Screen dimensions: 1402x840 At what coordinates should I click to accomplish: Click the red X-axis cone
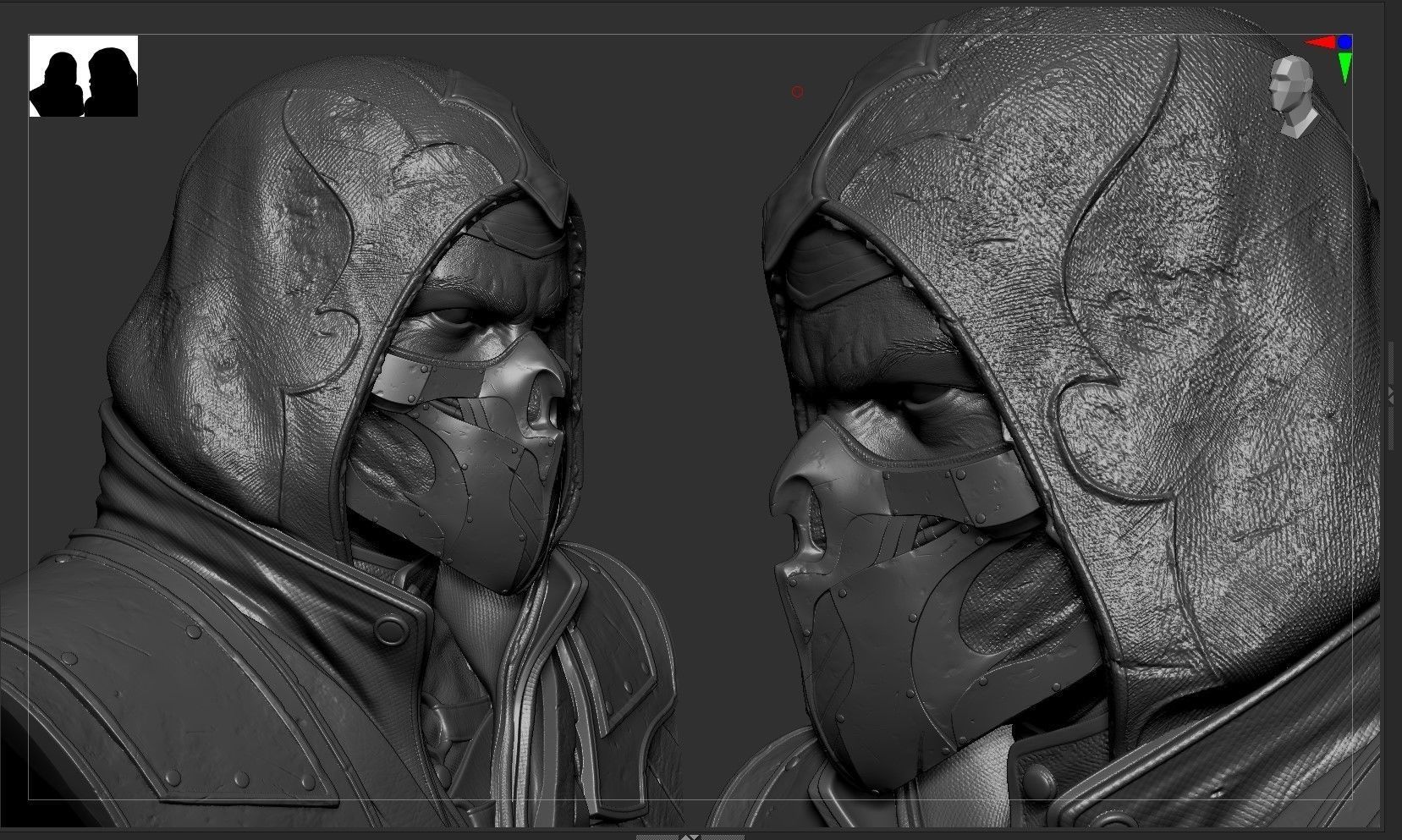[x=1319, y=42]
